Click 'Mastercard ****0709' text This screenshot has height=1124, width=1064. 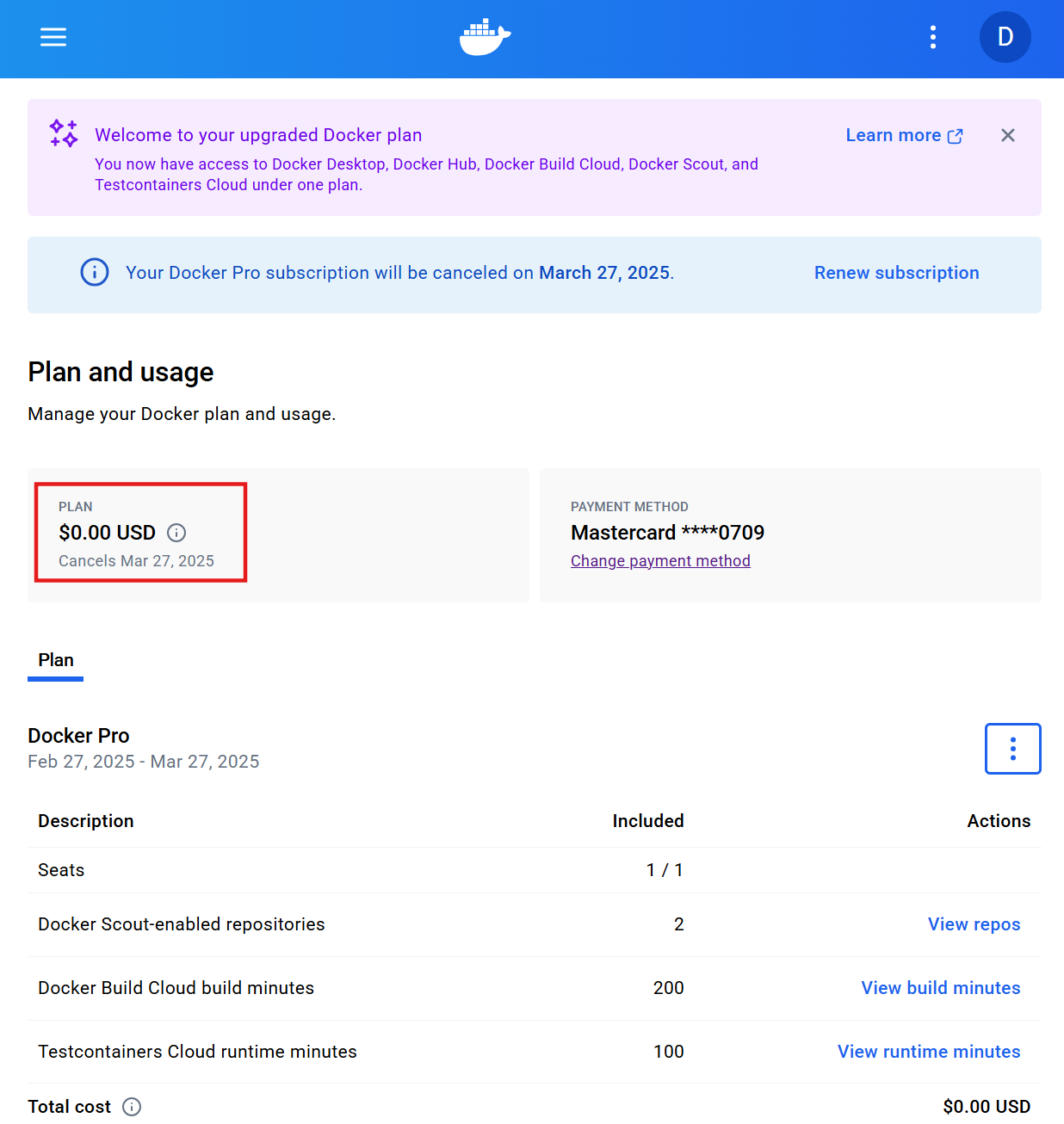tap(668, 533)
